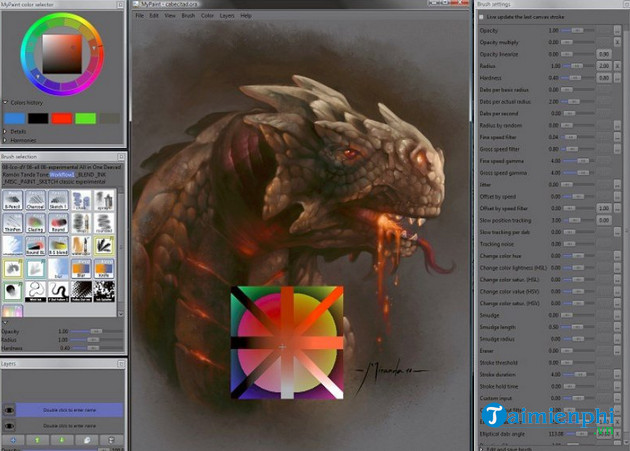This screenshot has width=630, height=451.
Task: Open the Jitter row details button
Action: pos(618,184)
